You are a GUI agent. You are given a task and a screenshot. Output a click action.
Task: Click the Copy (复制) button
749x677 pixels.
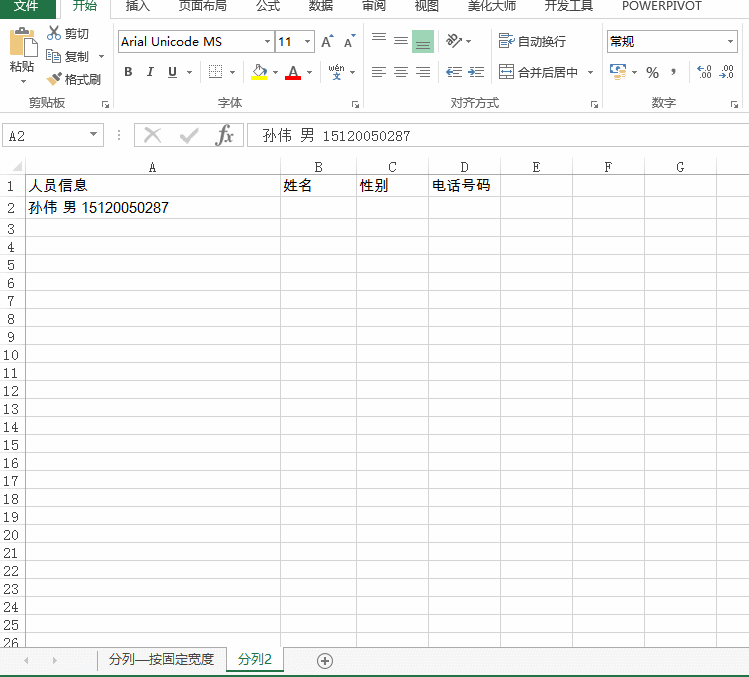[69, 56]
